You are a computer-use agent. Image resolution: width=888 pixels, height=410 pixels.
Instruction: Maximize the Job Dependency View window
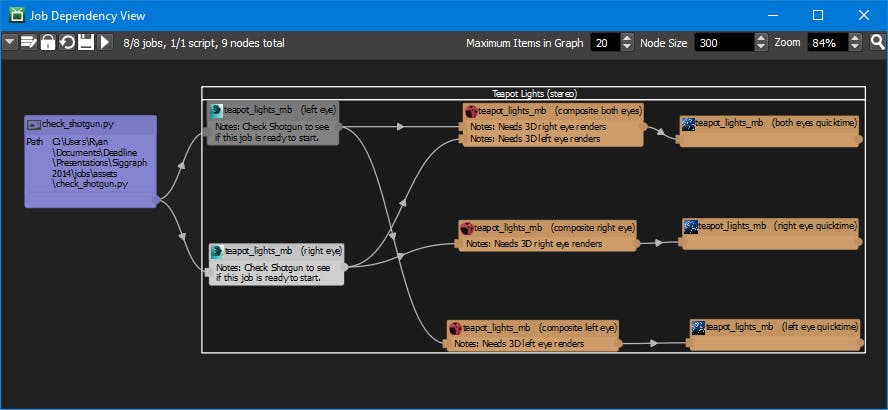[818, 15]
